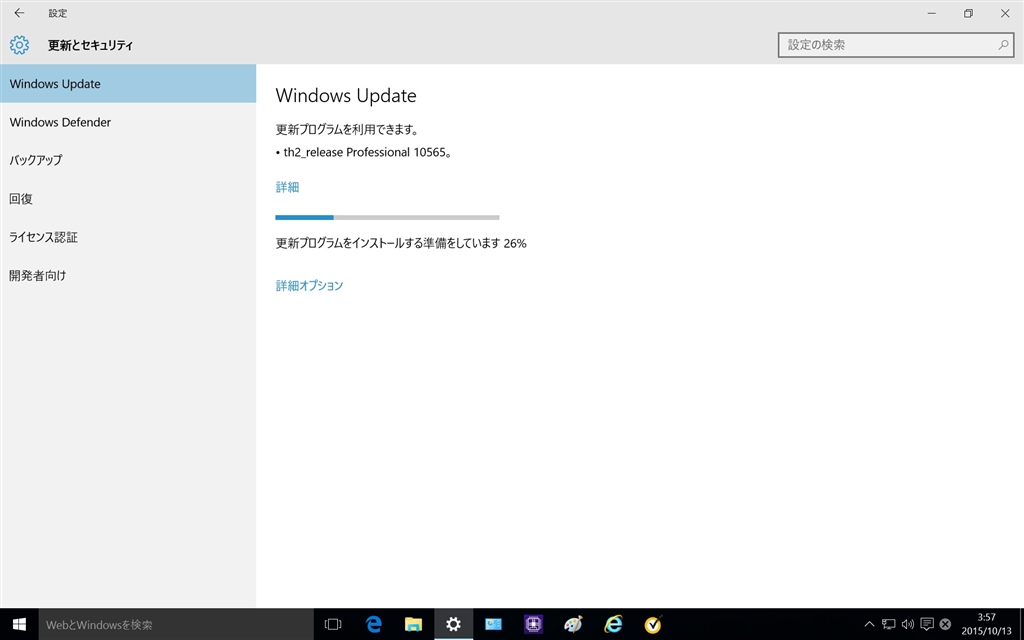Click the th2_release Professional 10565 text
This screenshot has height=640, width=1024.
[x=368, y=152]
